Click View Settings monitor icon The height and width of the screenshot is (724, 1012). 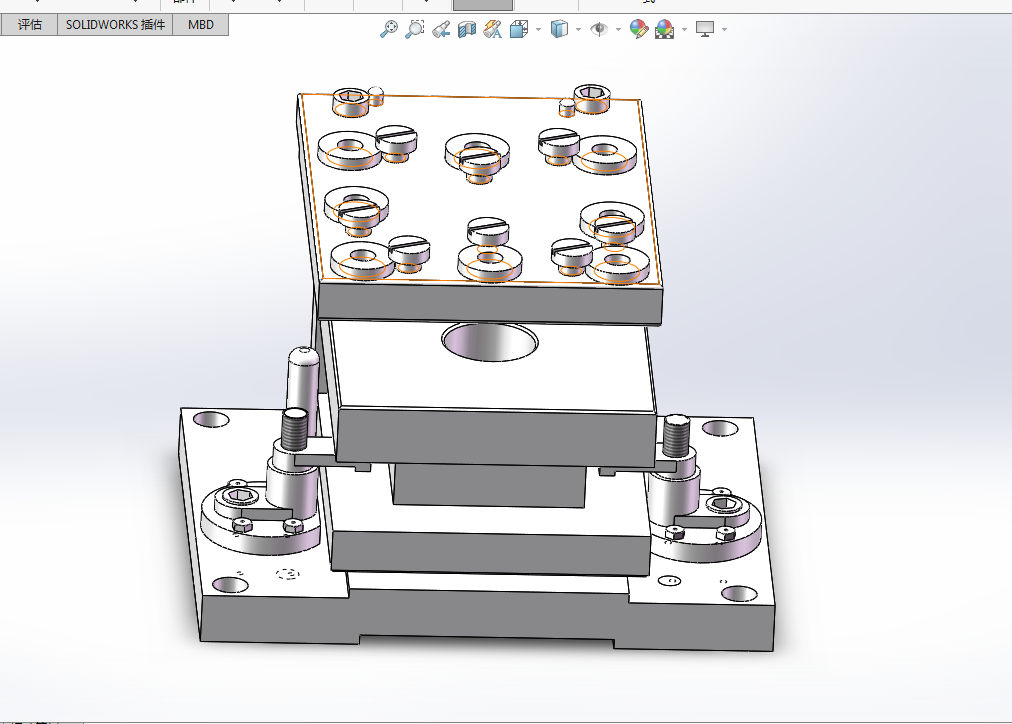point(705,29)
